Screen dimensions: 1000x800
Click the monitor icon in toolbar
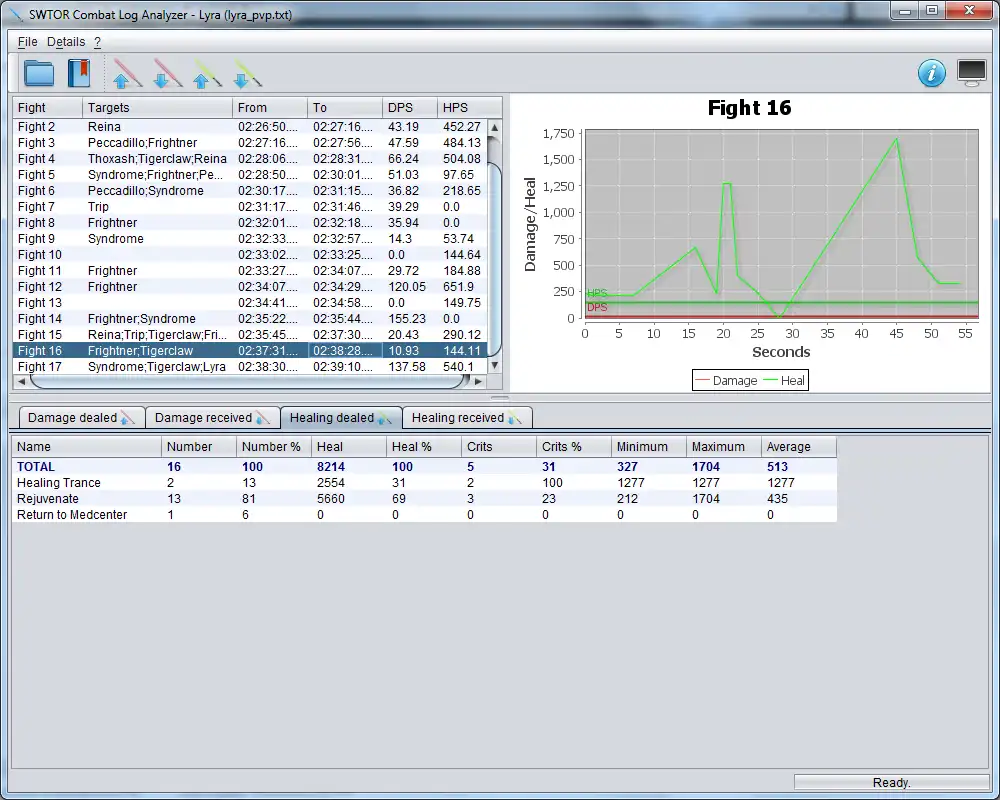pyautogui.click(x=971, y=73)
